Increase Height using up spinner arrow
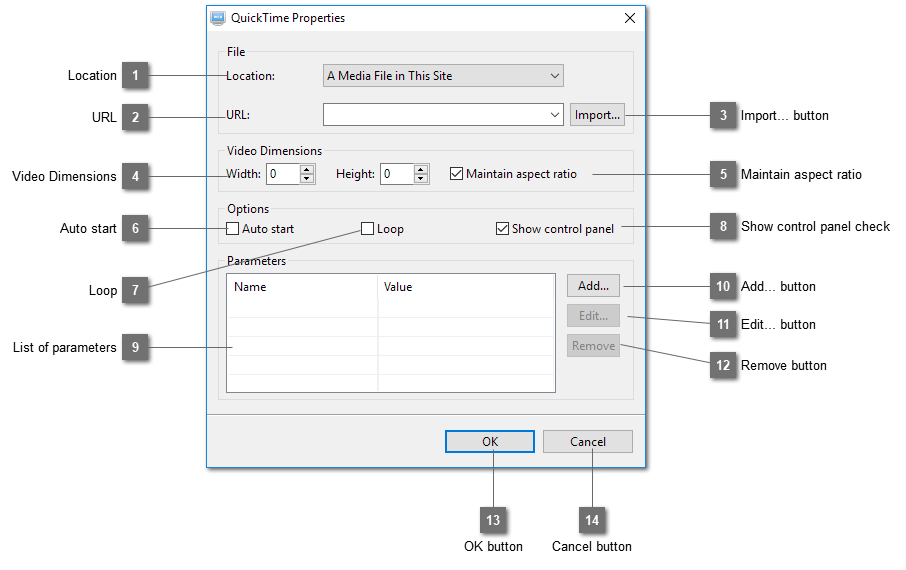The height and width of the screenshot is (570, 906). pyautogui.click(x=421, y=169)
